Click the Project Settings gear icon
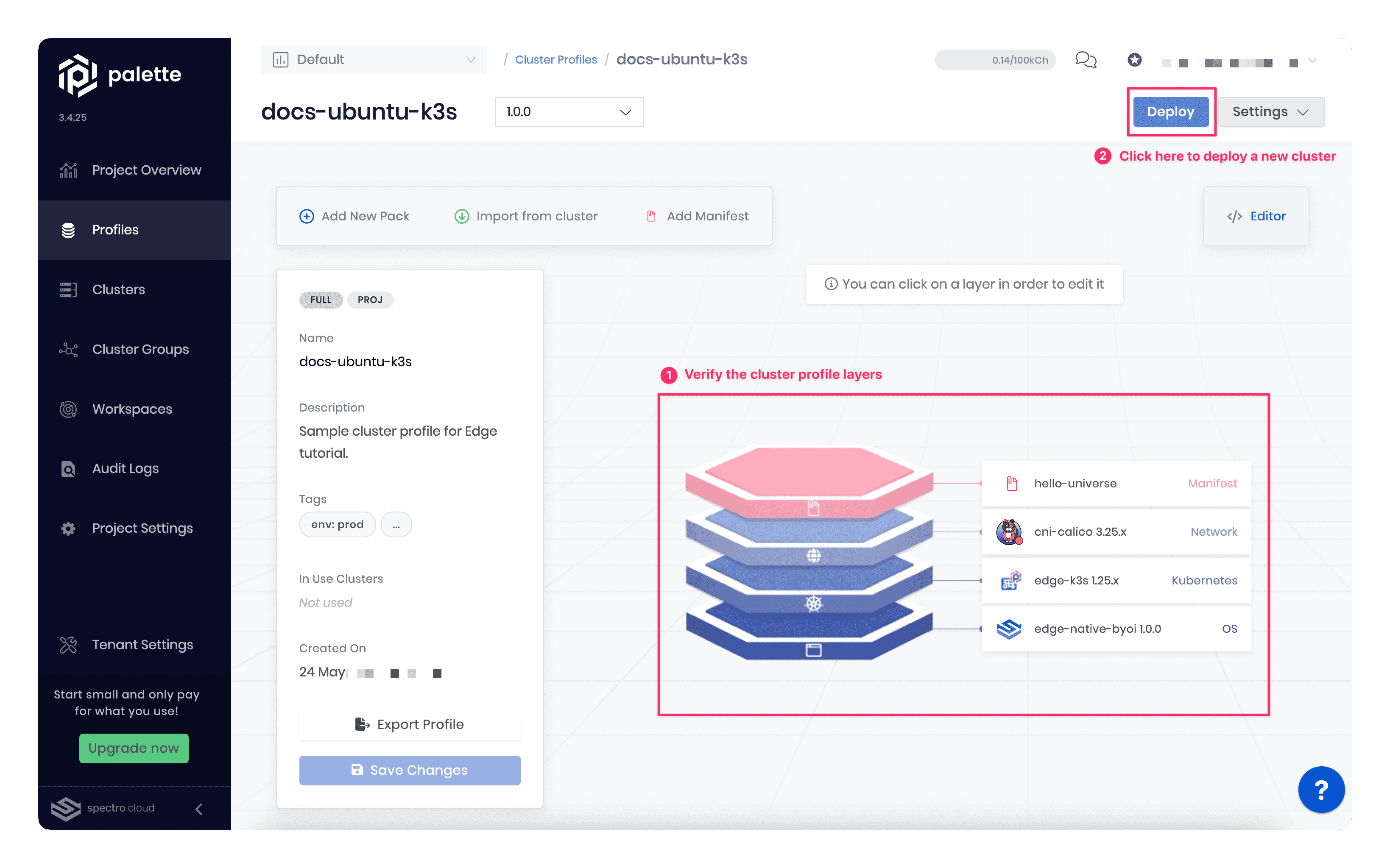This screenshot has width=1390, height=868. pos(68,528)
